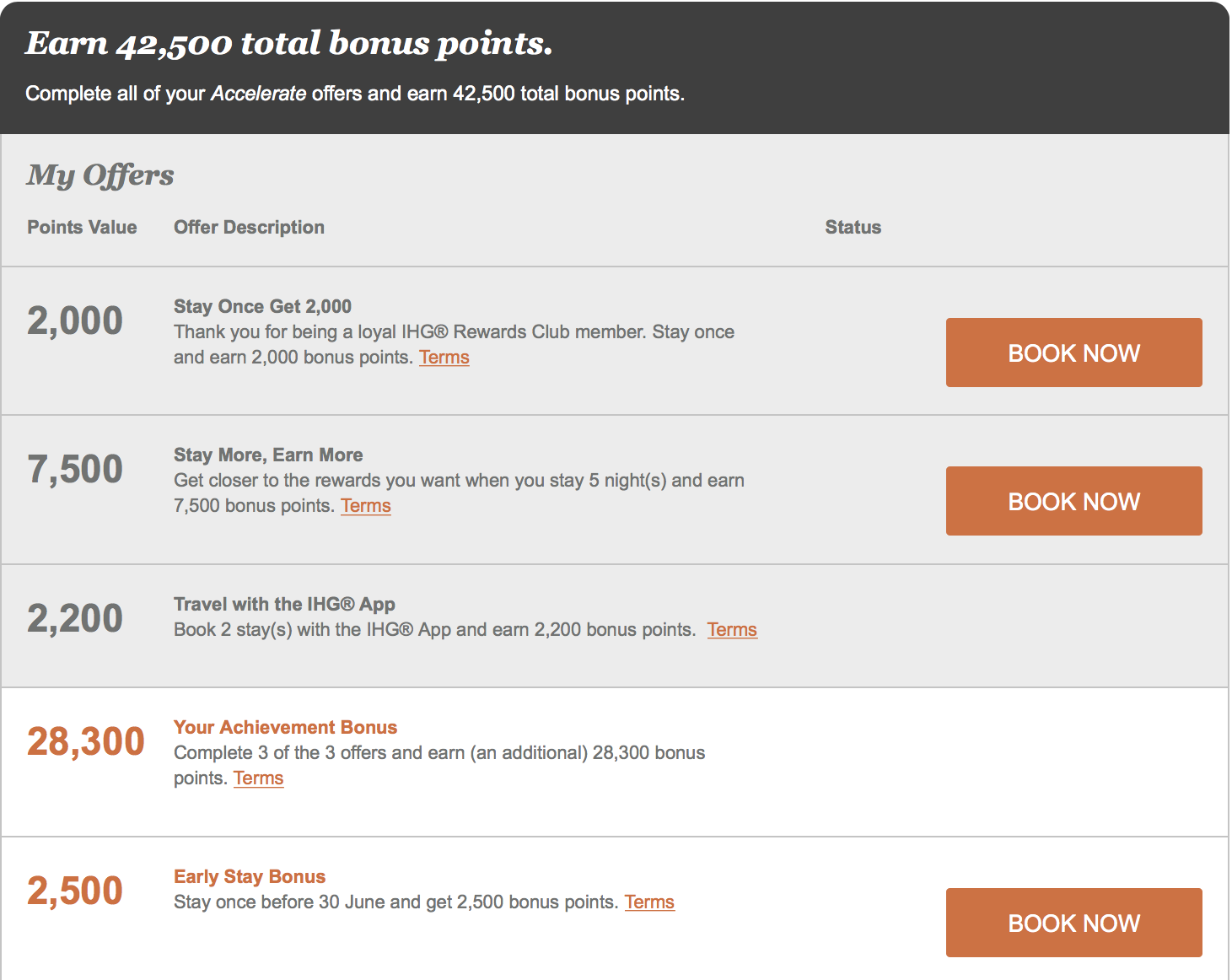Select the Stay More, Earn More offer title
This screenshot has height=980, width=1232.
click(268, 455)
